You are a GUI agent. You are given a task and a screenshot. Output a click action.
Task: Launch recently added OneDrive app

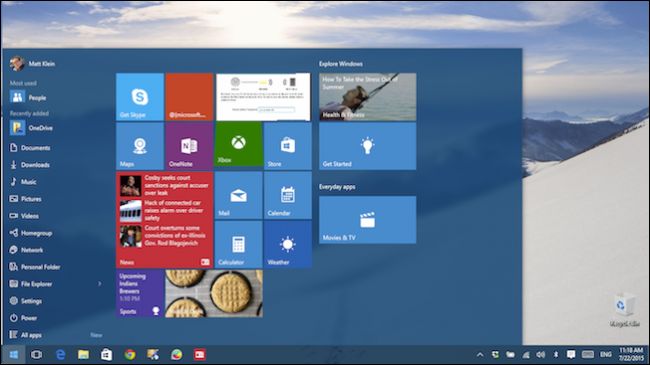pos(32,128)
